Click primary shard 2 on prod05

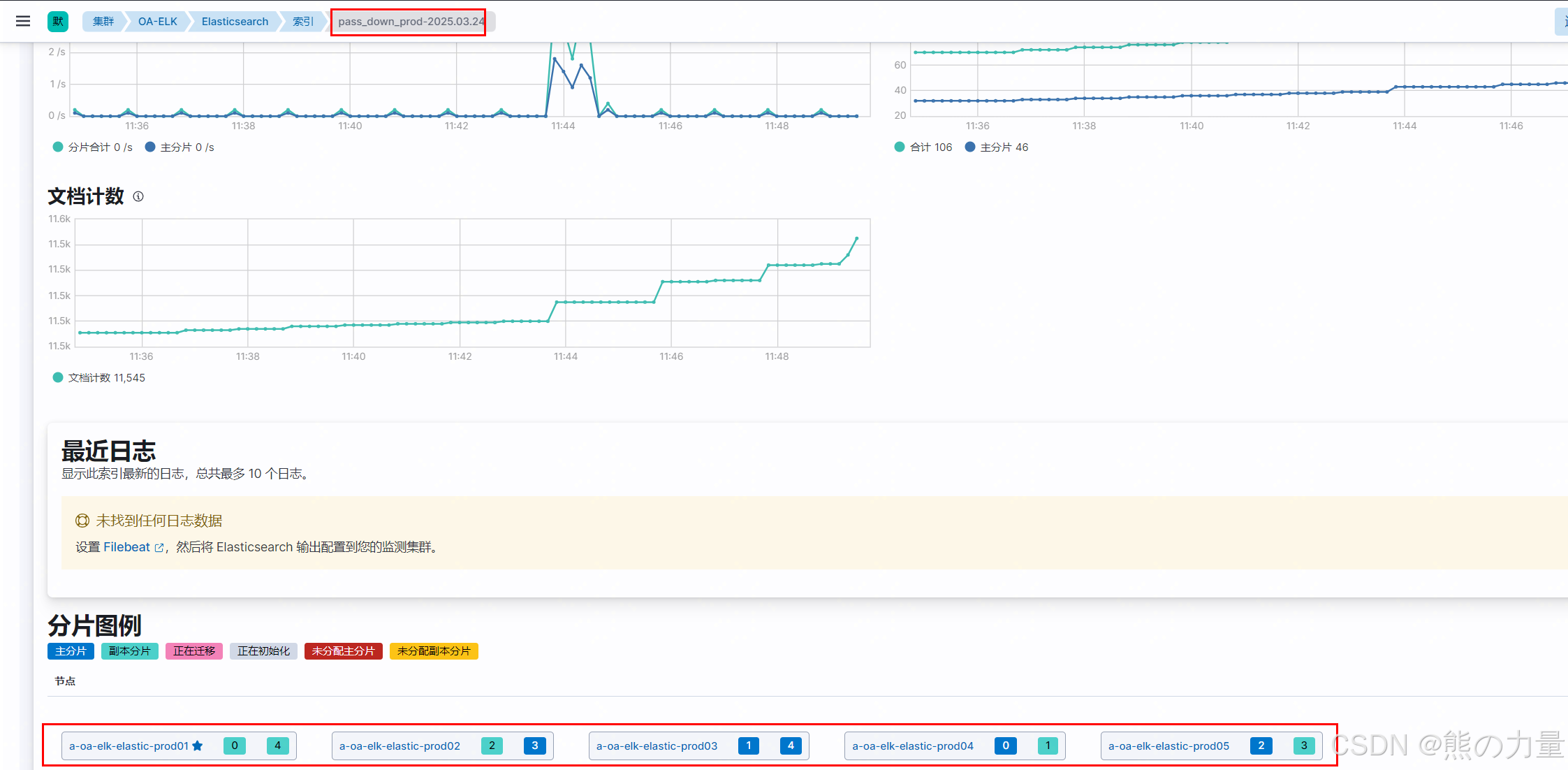(x=1261, y=746)
